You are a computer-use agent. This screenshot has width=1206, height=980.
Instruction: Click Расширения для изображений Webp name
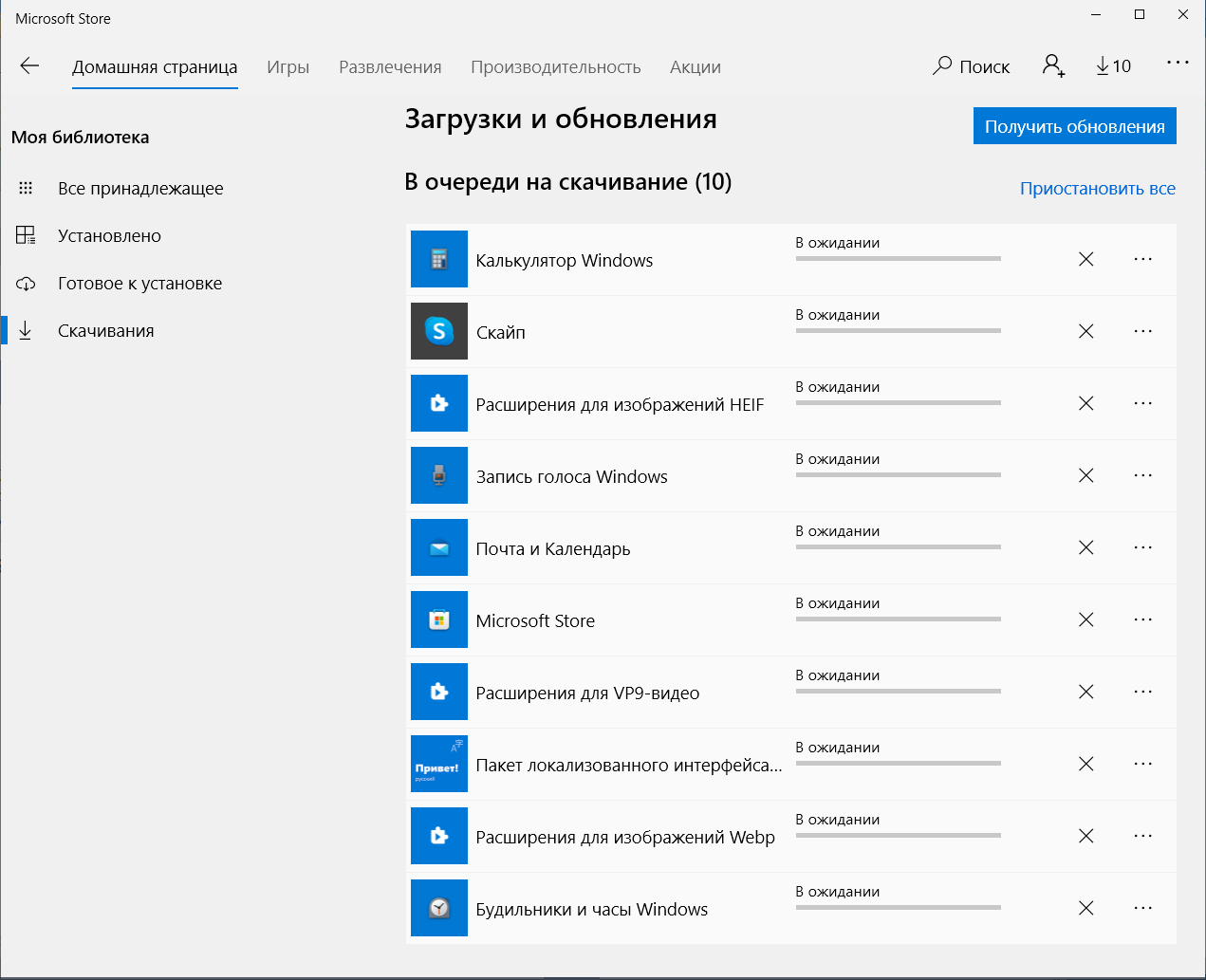(625, 838)
